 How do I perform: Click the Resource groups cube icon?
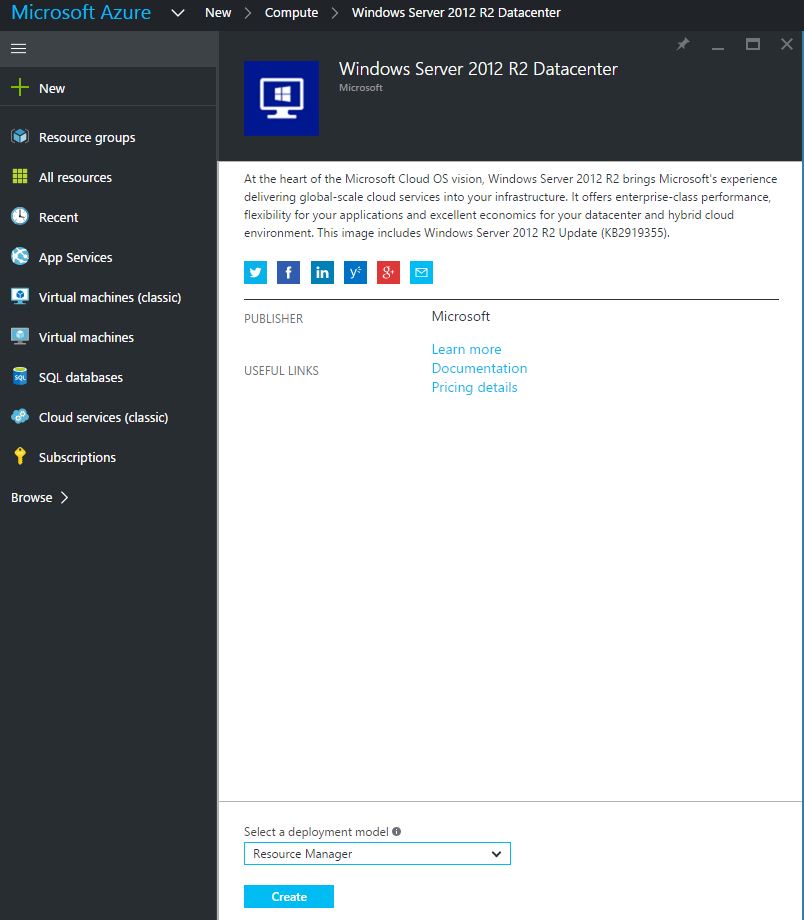tap(20, 136)
